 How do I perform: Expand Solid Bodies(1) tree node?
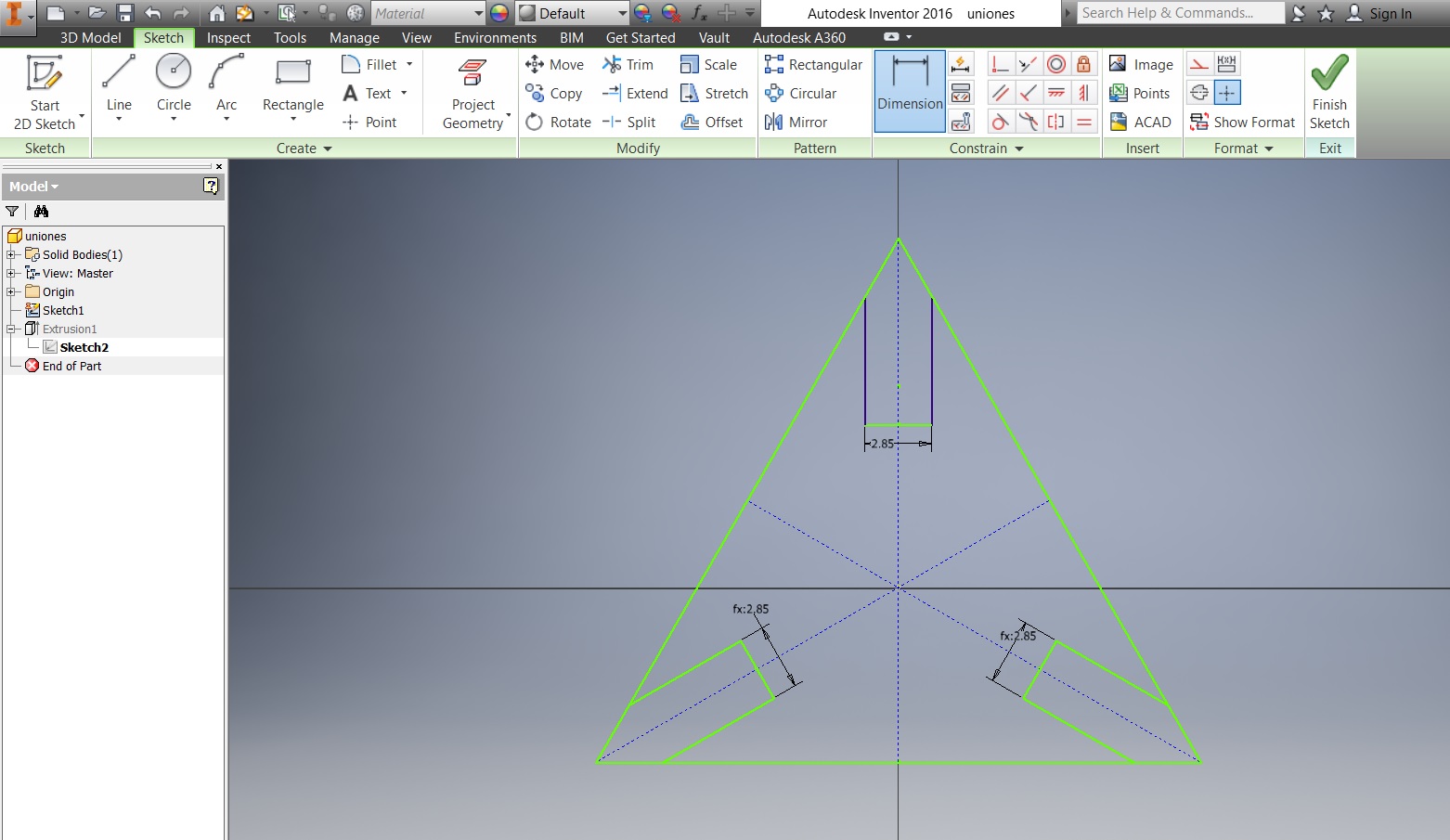11,254
